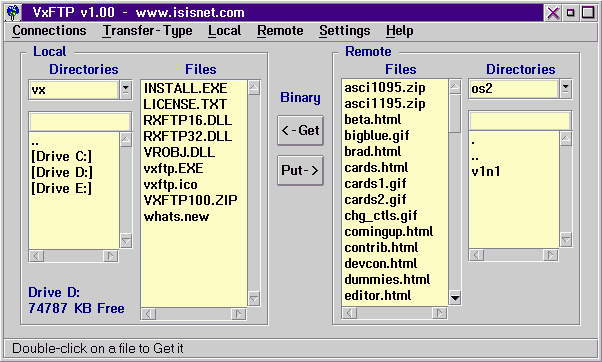
Task: Select asci1195.zip in remote files
Action: coord(385,104)
